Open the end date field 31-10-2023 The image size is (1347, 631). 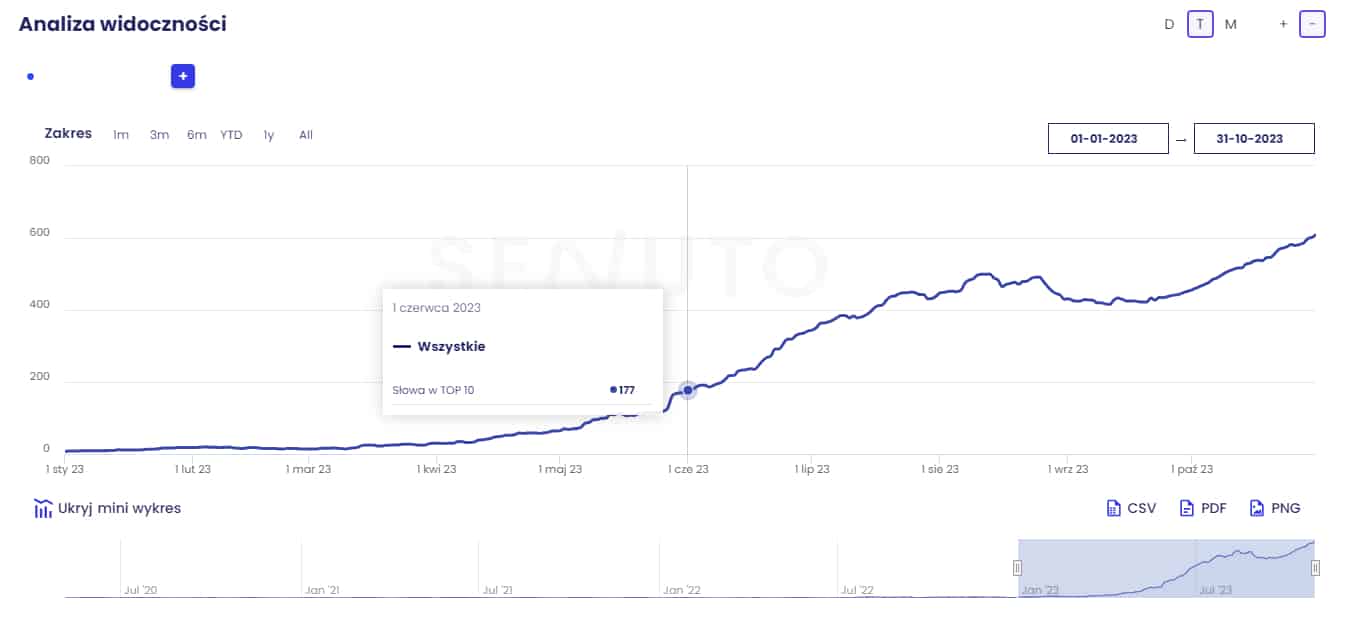1254,139
